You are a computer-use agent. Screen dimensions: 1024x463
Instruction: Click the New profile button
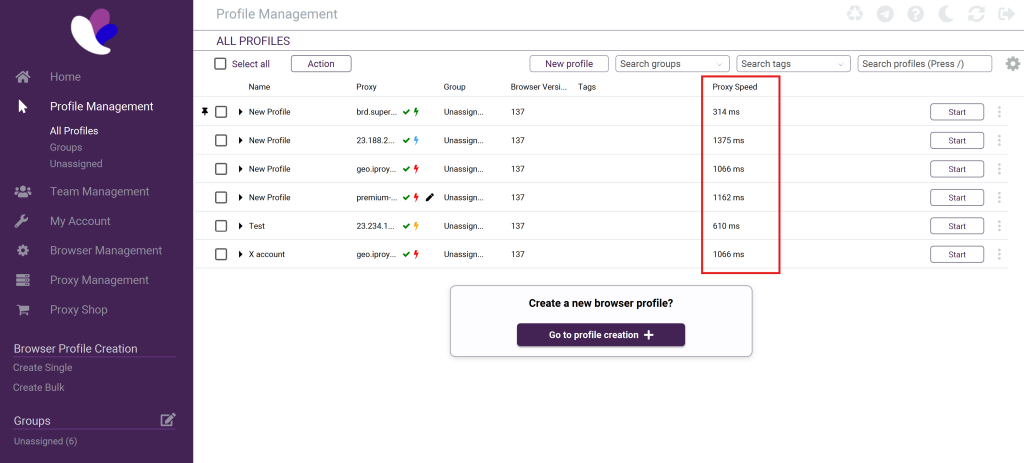pyautogui.click(x=569, y=64)
